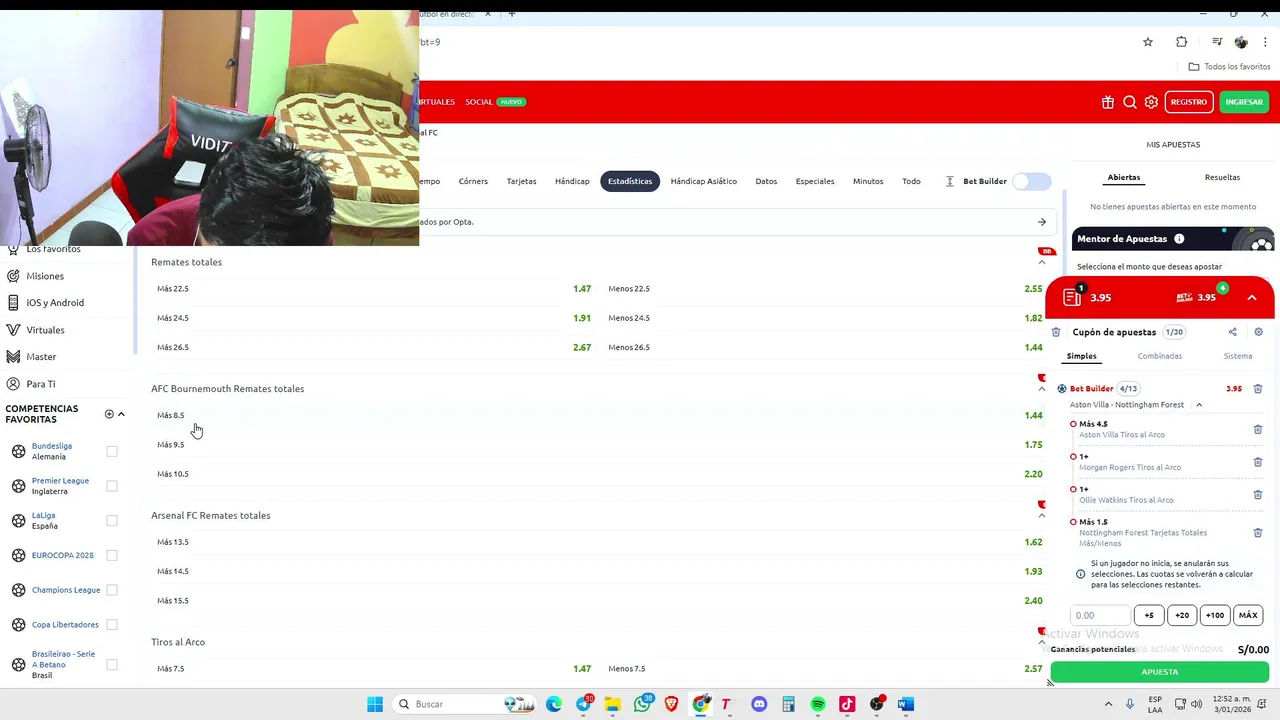Check the Champions League checkbox
This screenshot has height=720, width=1280.
[112, 590]
